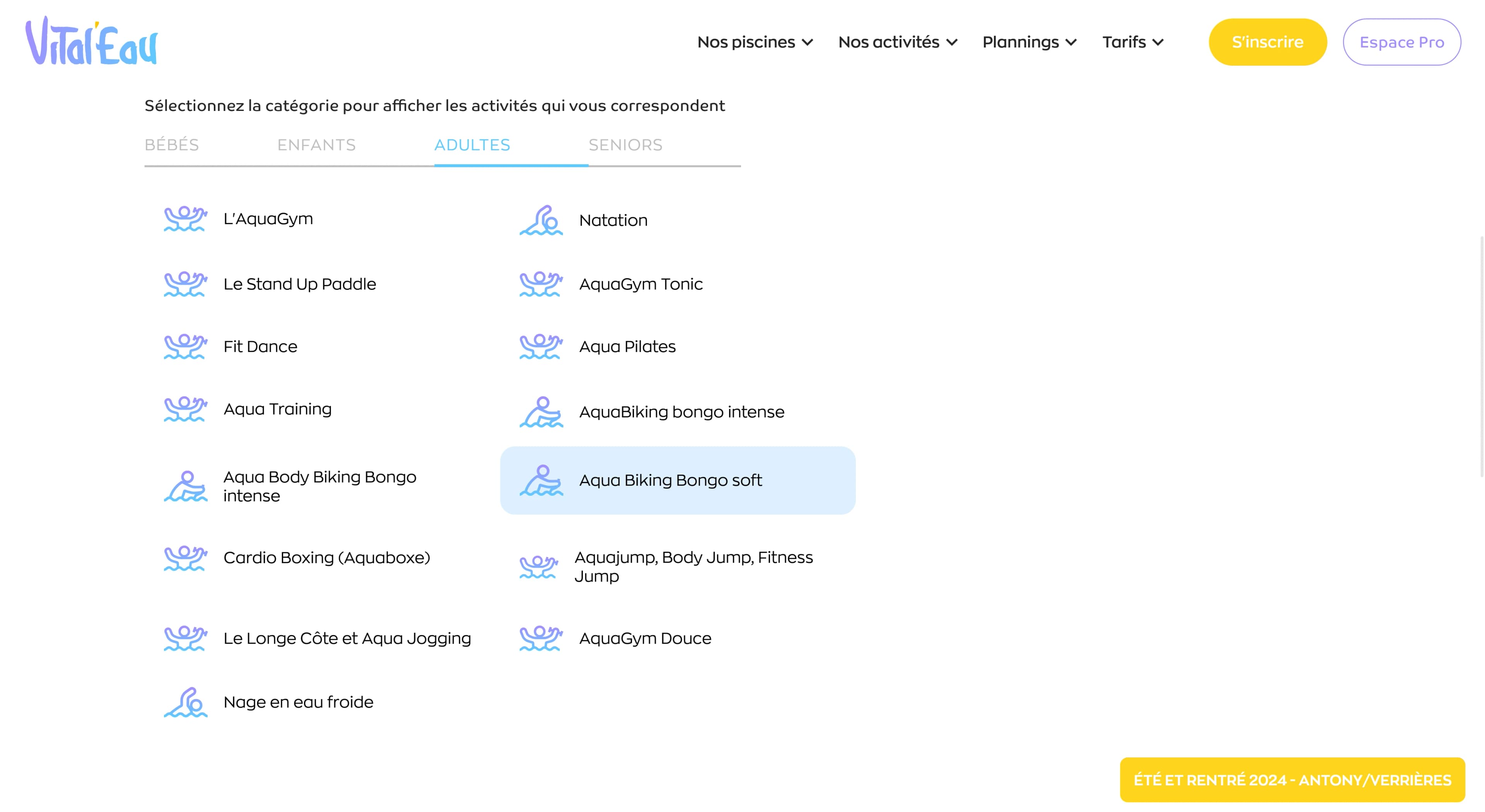
Task: Open the AquaGym Tonic link
Action: pos(640,284)
